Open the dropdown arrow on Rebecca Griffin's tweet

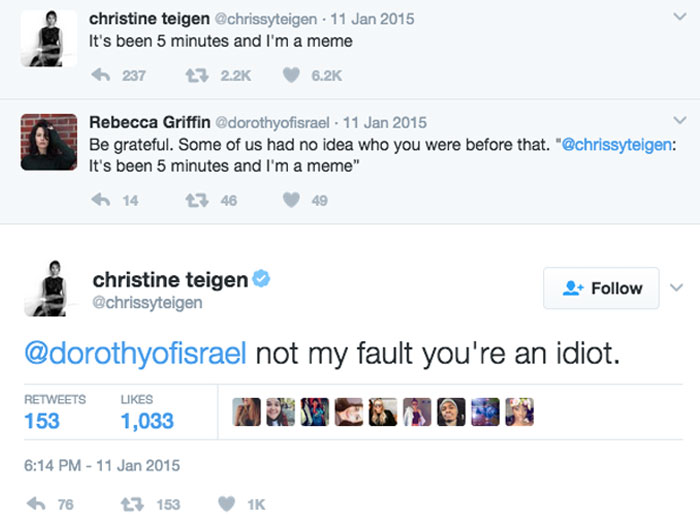pyautogui.click(x=680, y=122)
